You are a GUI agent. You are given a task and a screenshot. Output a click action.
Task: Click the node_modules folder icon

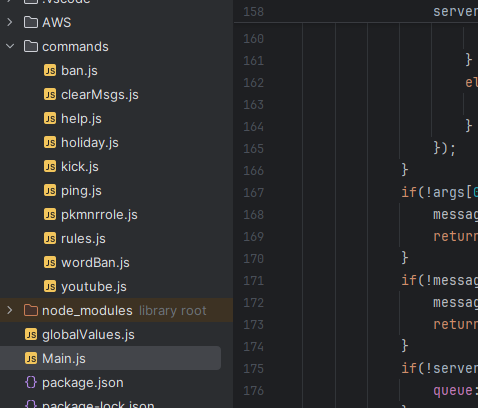[31, 310]
